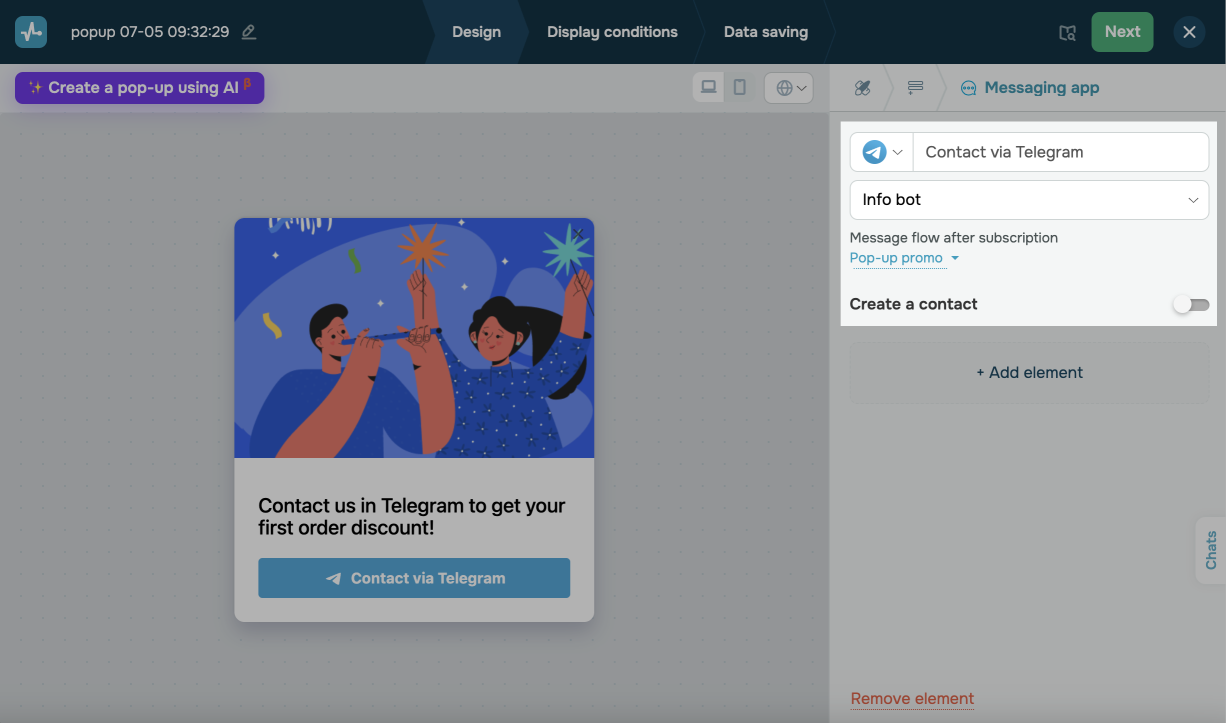Switch to desktop preview mode

pyautogui.click(x=708, y=87)
